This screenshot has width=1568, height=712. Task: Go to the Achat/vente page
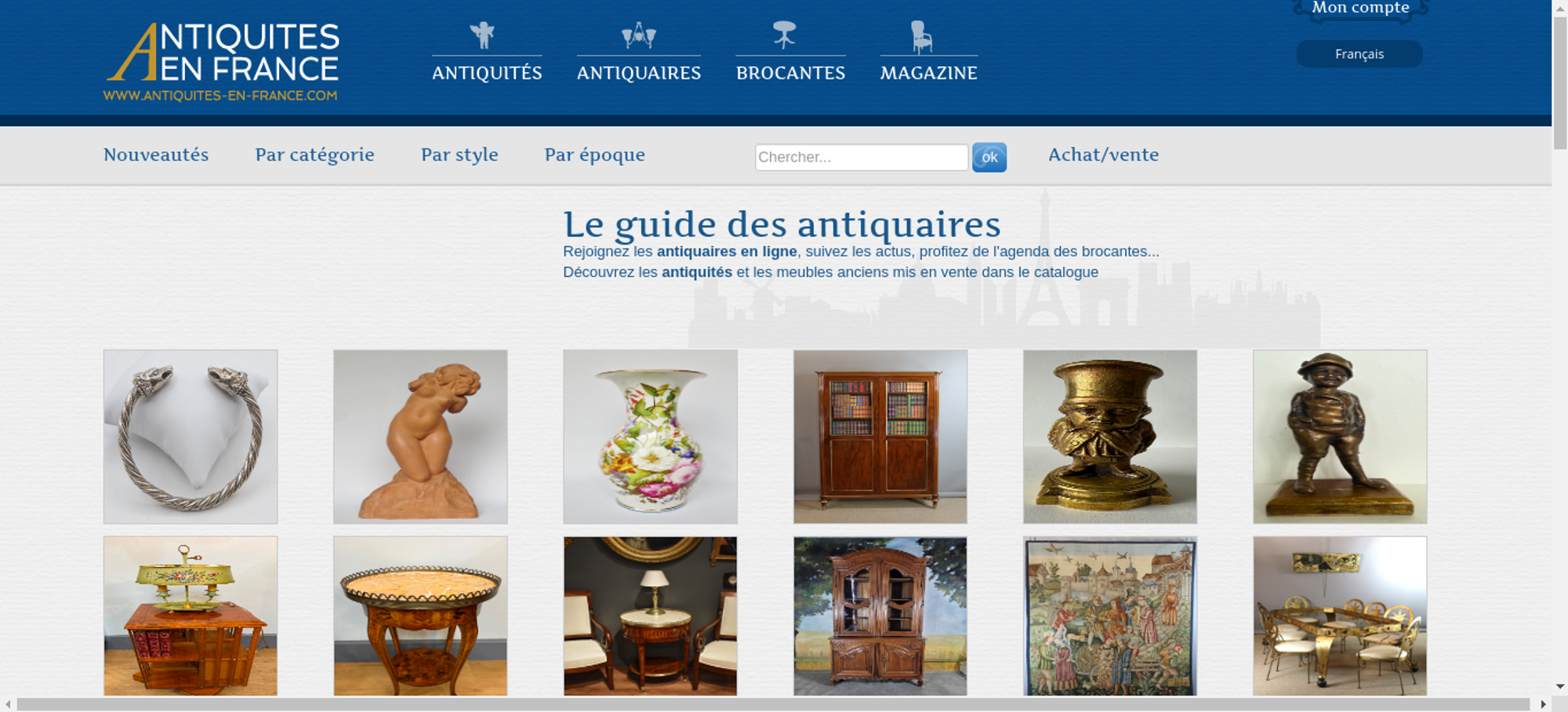1104,154
